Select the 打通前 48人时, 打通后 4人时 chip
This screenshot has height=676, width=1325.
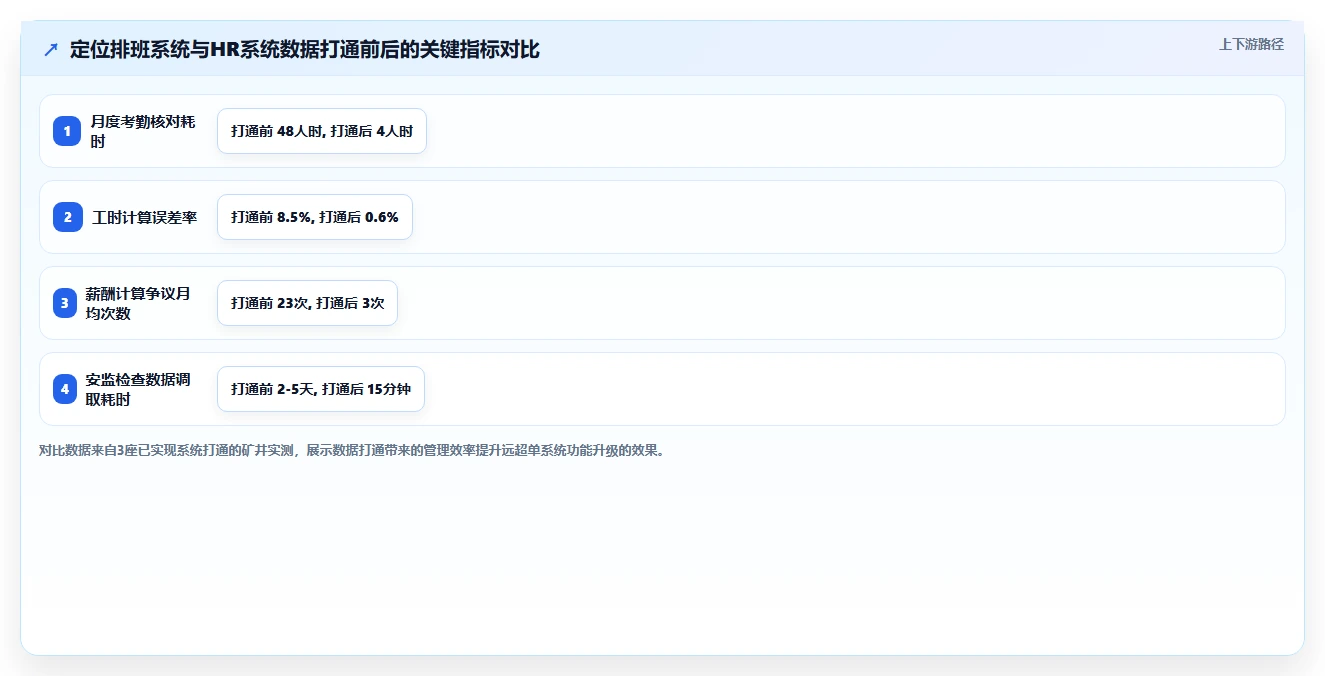322,131
